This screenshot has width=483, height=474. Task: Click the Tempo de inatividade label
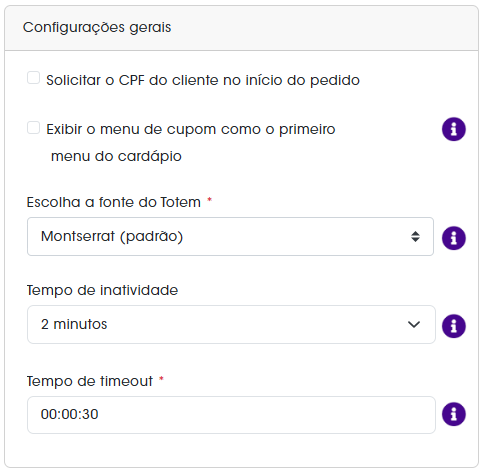point(102,290)
